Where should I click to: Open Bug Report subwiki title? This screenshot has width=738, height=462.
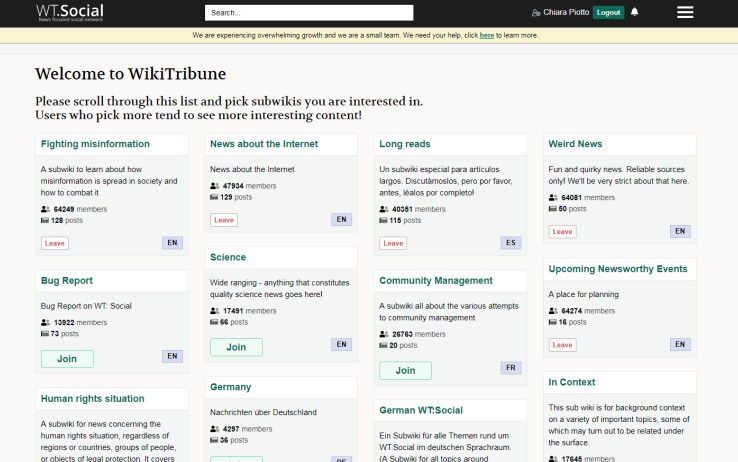coord(67,280)
